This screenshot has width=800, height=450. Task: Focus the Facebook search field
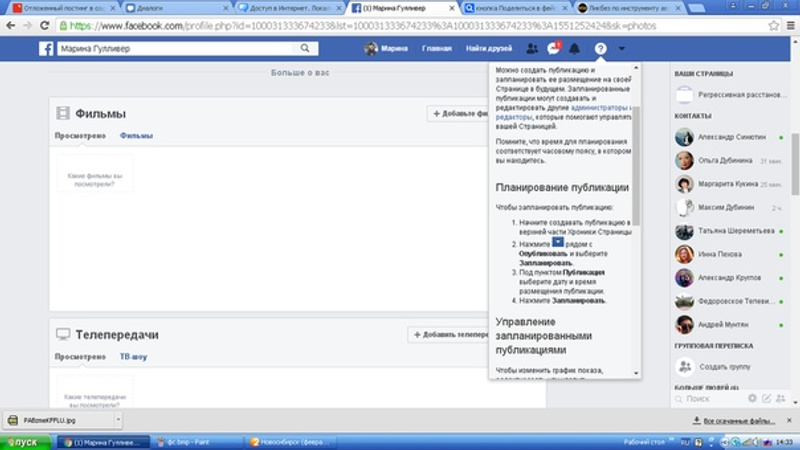click(176, 48)
